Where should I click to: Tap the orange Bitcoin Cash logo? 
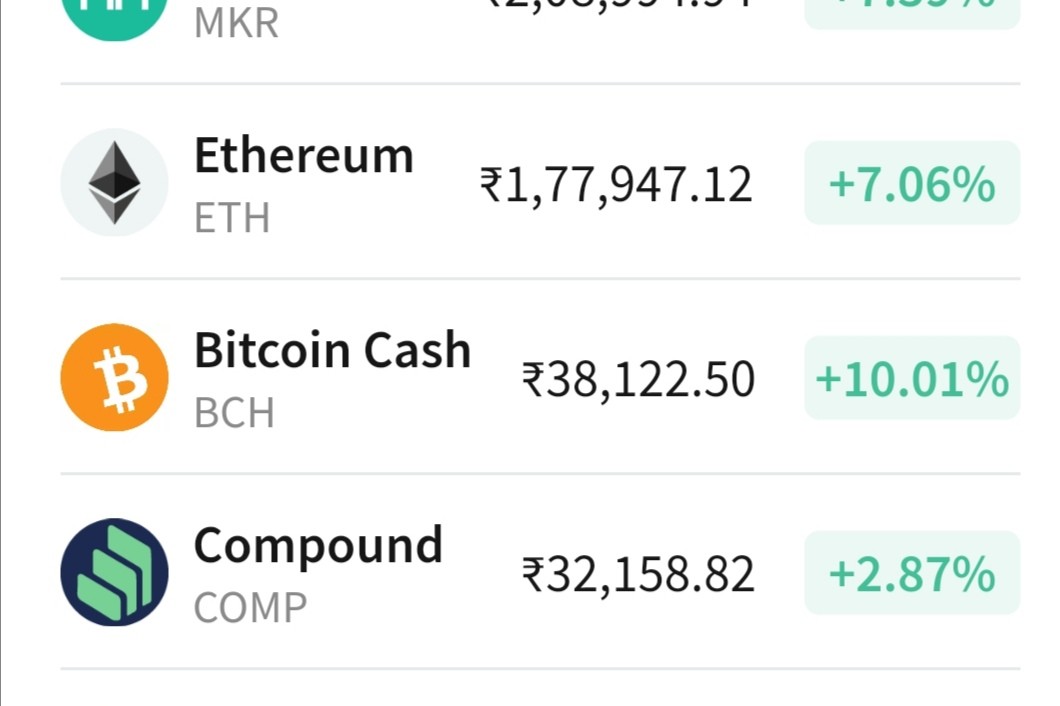(114, 377)
